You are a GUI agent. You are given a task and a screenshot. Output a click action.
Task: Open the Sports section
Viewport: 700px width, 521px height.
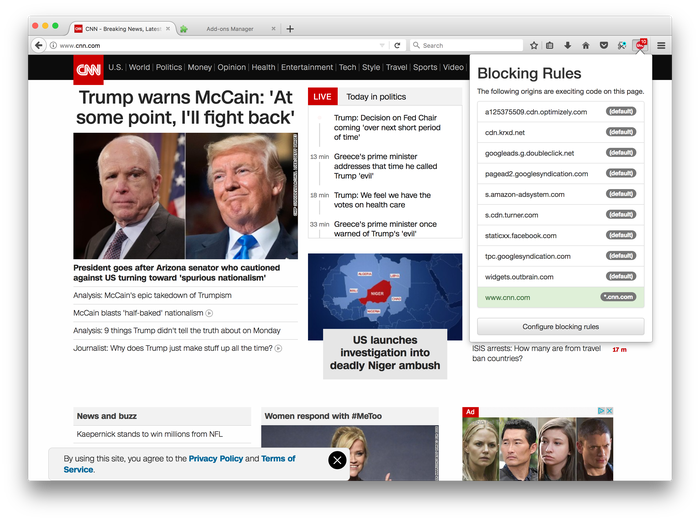pos(425,67)
